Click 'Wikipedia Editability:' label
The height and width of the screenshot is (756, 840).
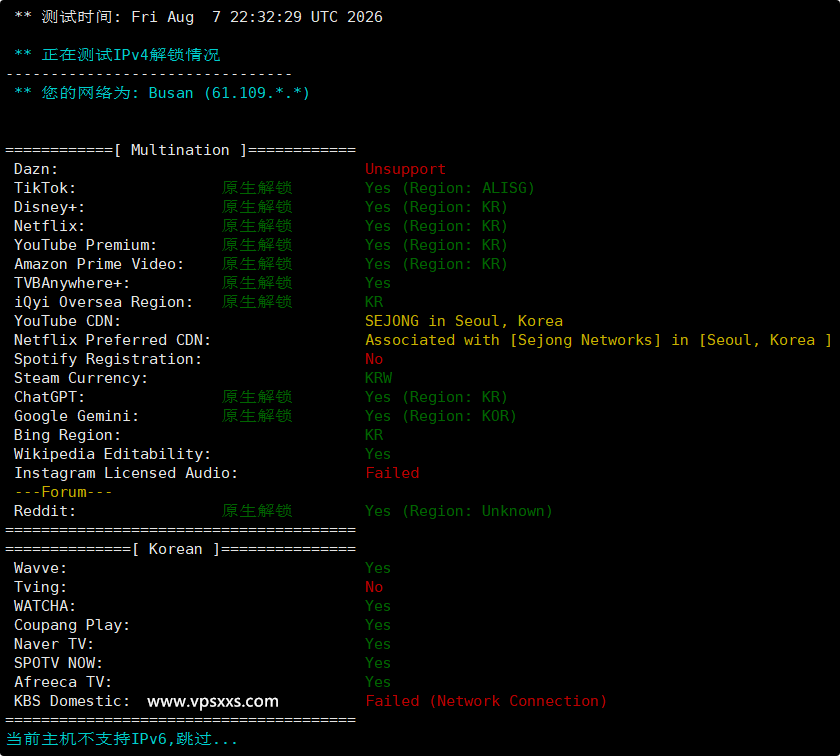coord(112,454)
